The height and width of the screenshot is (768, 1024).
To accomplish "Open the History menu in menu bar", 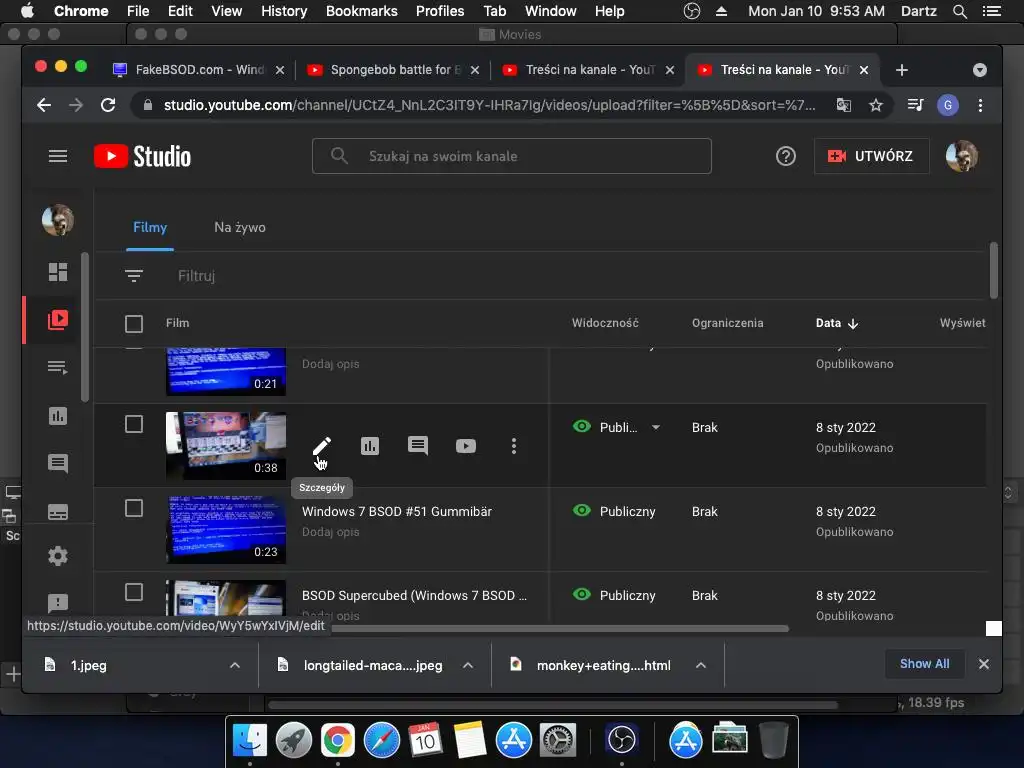I will 284,11.
